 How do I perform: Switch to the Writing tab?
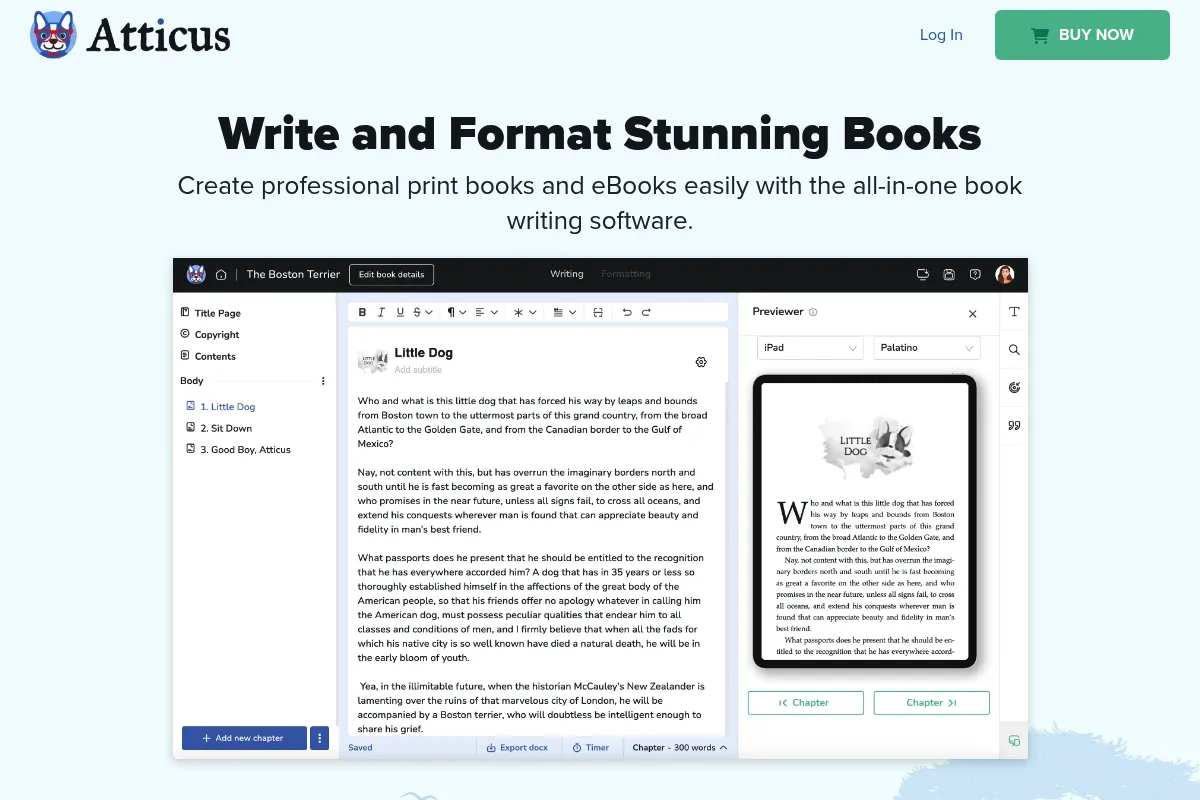[567, 274]
